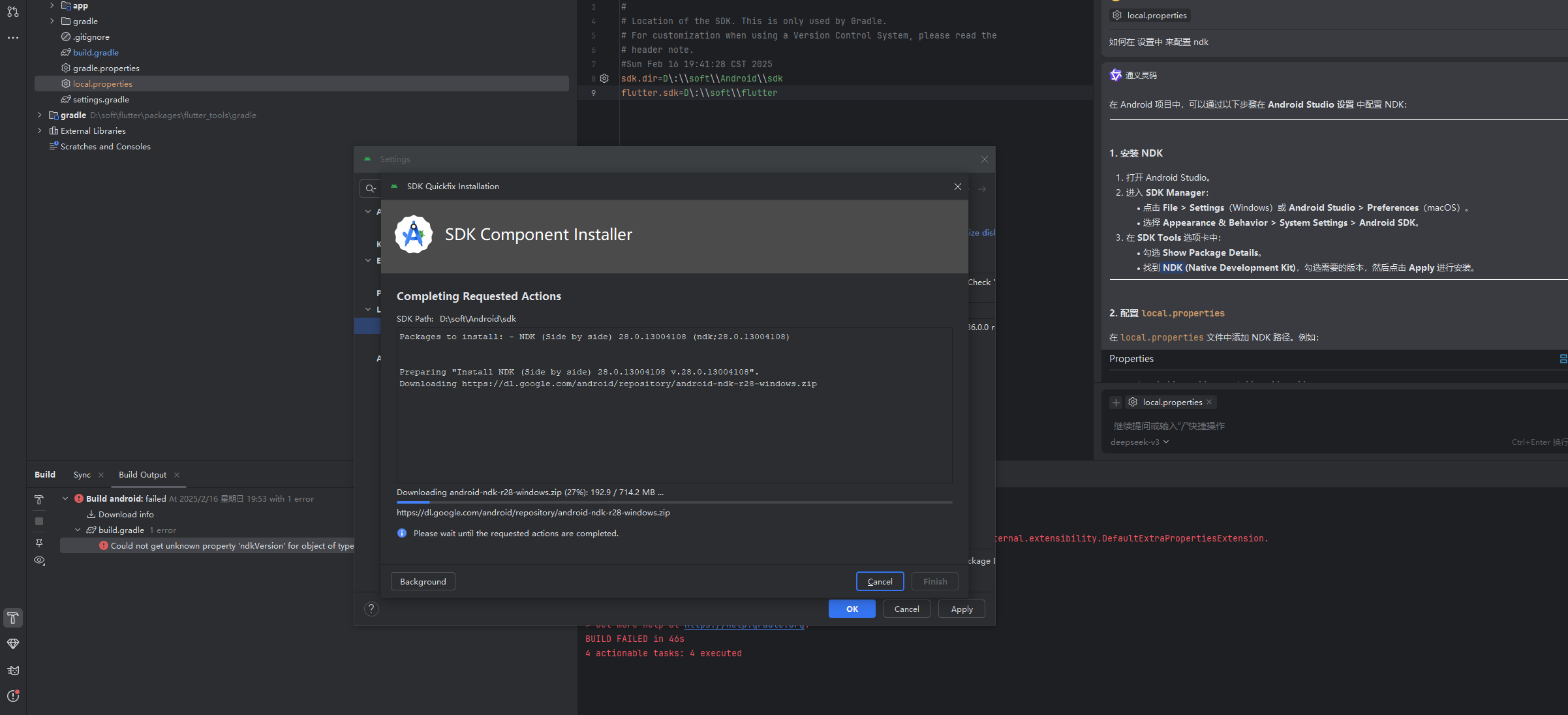Viewport: 1568px width, 715px height.
Task: Click the pin icon in Build panel
Action: (x=39, y=543)
